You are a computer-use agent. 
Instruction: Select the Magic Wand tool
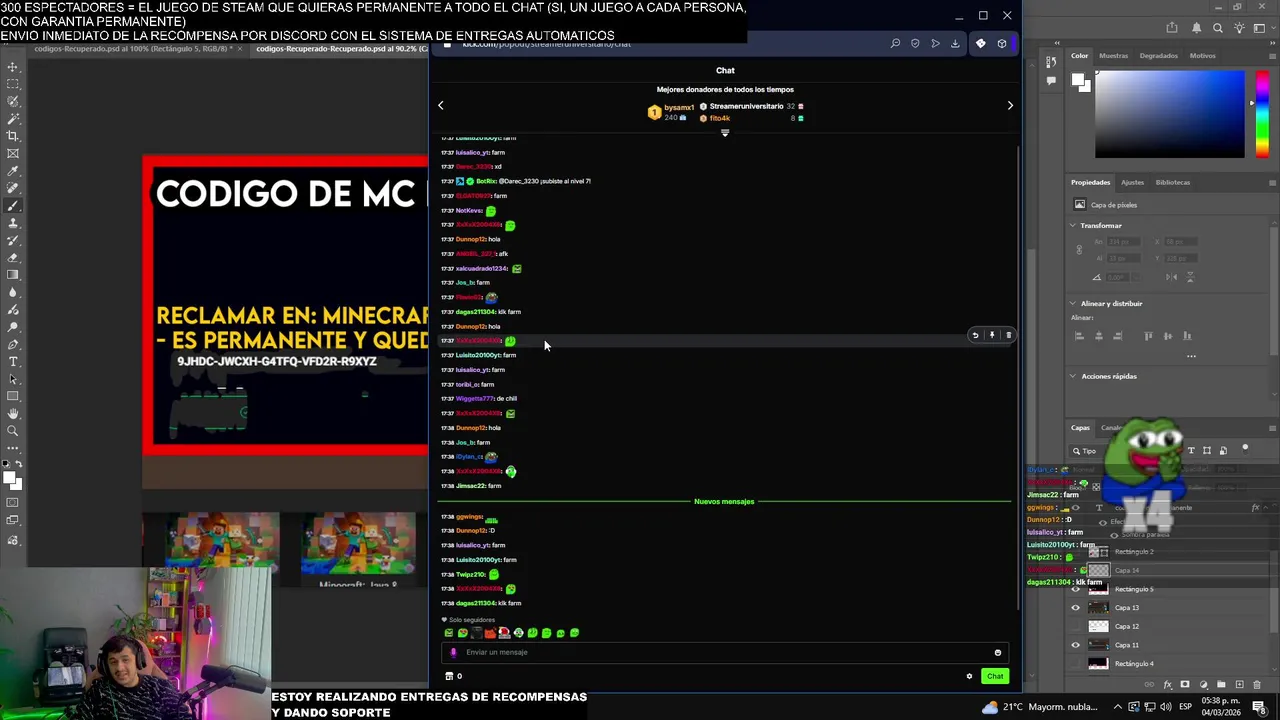(x=13, y=119)
